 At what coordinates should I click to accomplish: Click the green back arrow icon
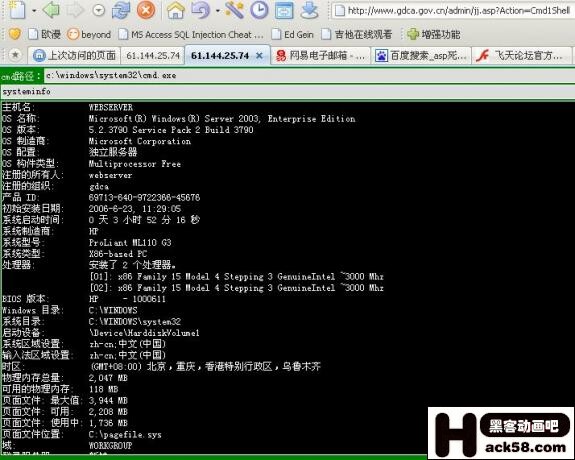click(51, 10)
